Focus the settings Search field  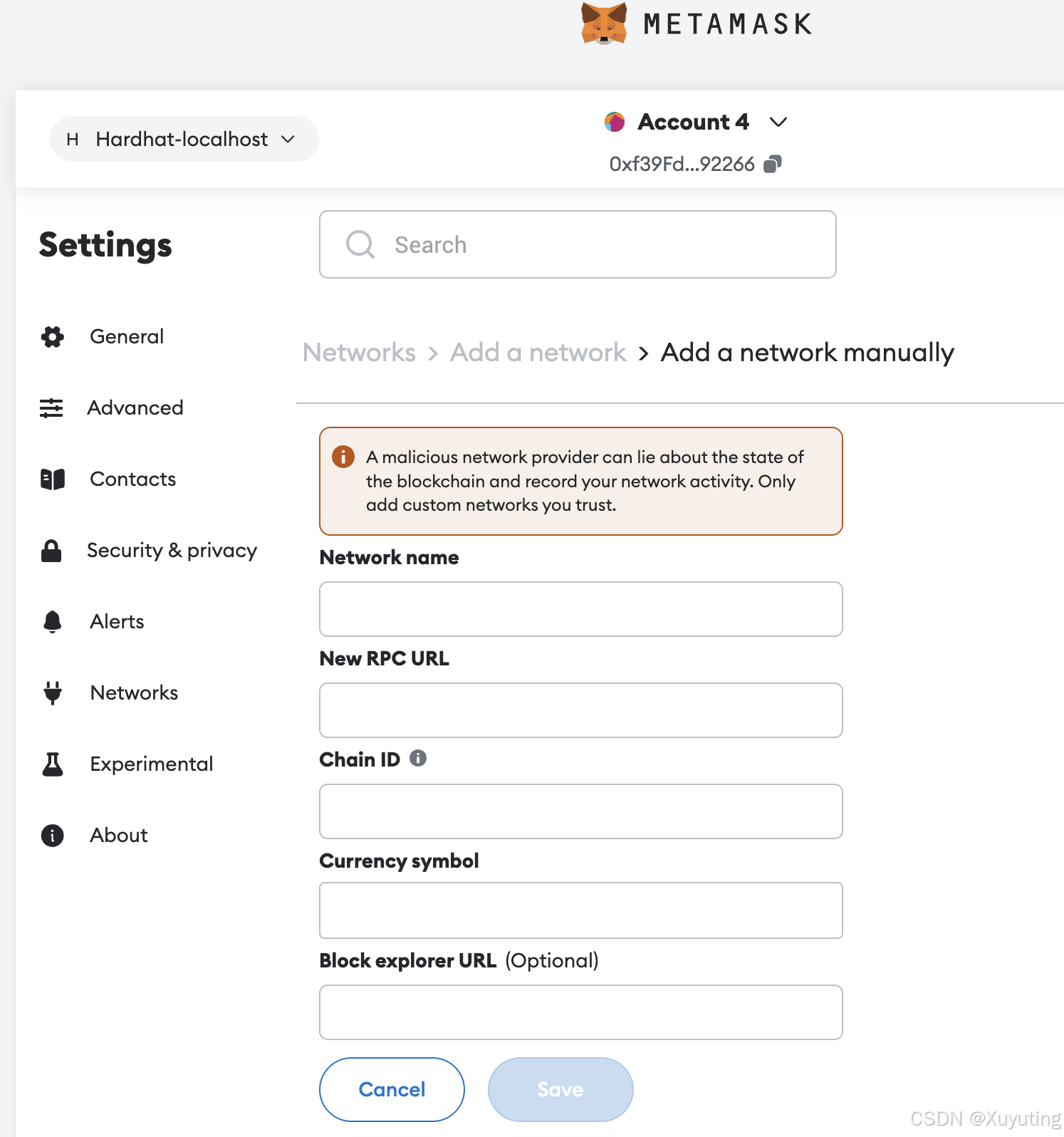pos(578,244)
